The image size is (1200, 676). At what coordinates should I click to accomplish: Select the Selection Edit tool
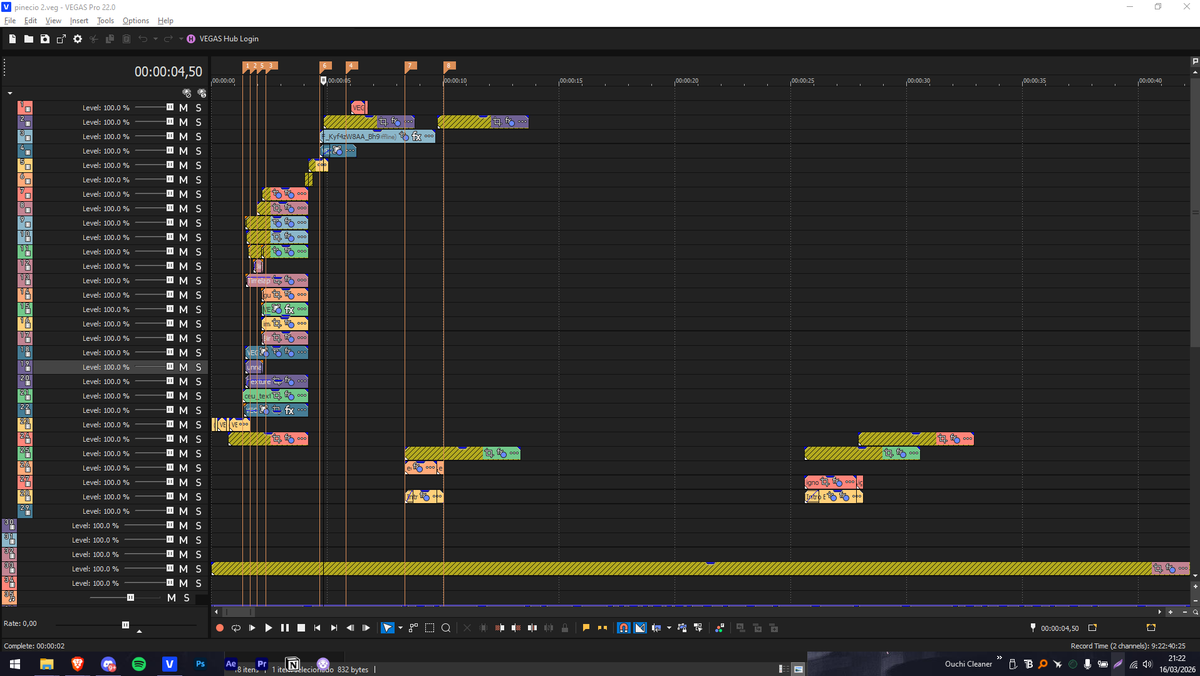(429, 628)
